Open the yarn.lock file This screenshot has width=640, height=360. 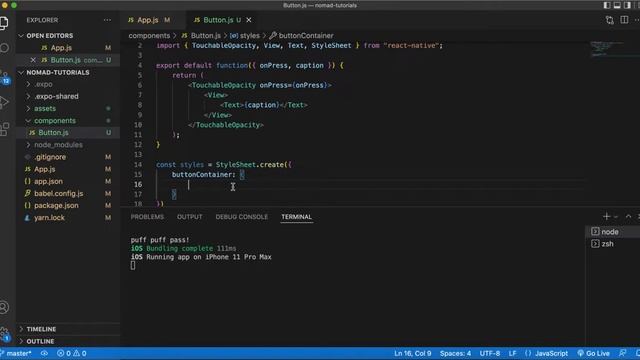pos(68,218)
